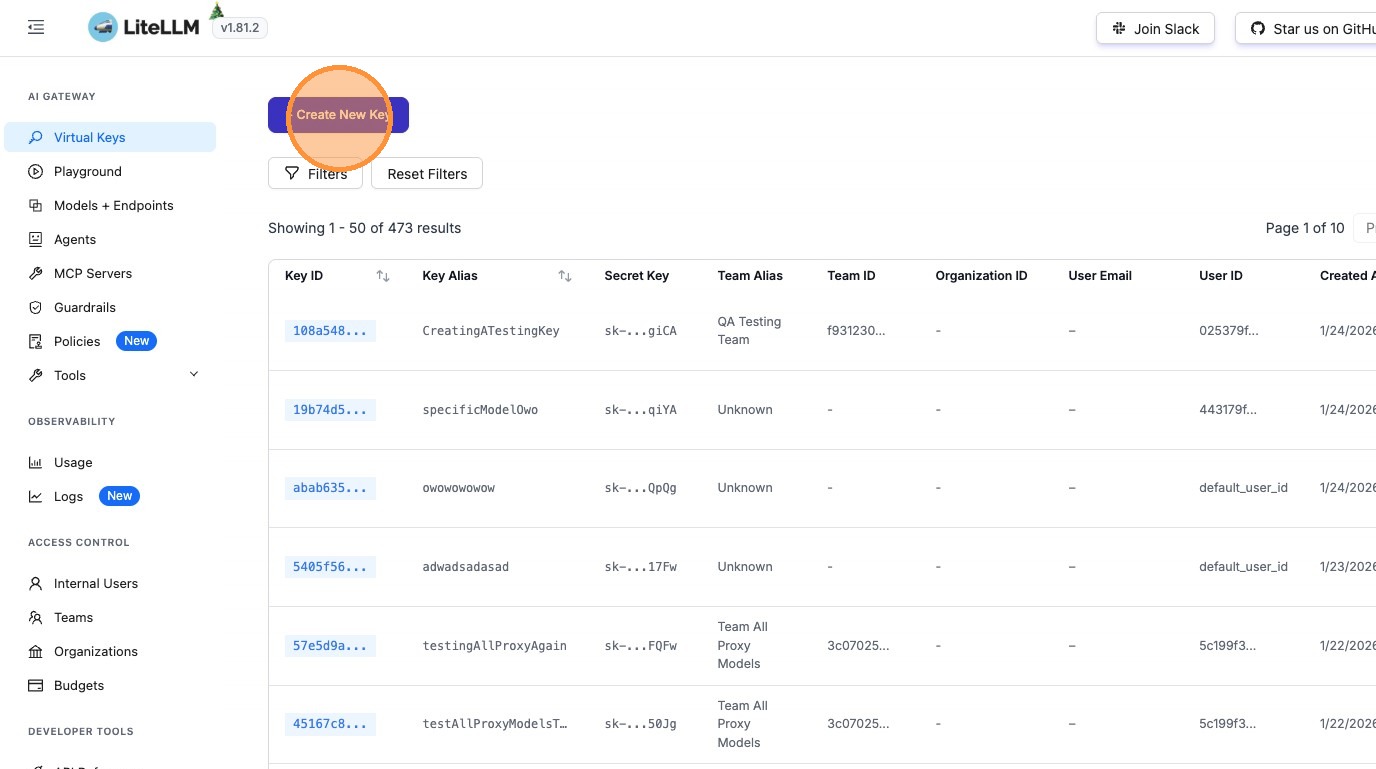This screenshot has height=769, width=1376.
Task: Click the Usage bar chart icon
Action: 36,463
